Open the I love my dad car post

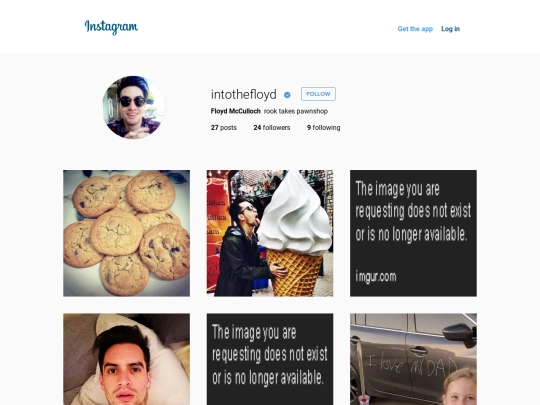point(413,359)
